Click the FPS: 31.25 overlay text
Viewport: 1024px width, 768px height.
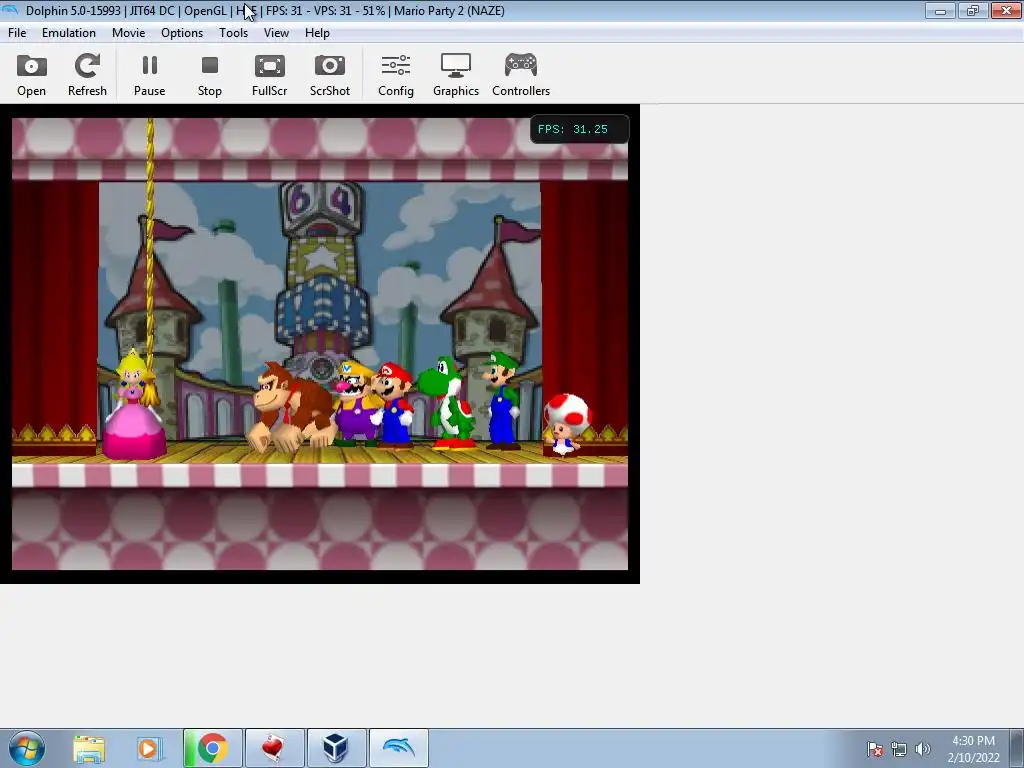[x=573, y=129]
